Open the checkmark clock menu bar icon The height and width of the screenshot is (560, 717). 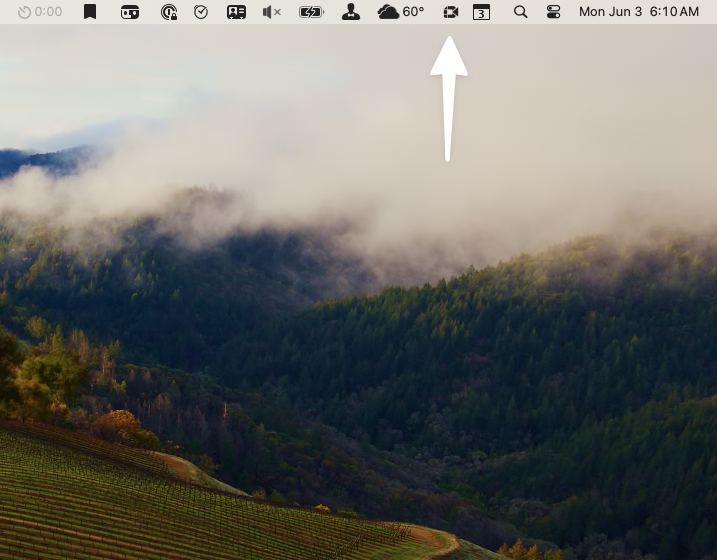click(201, 12)
